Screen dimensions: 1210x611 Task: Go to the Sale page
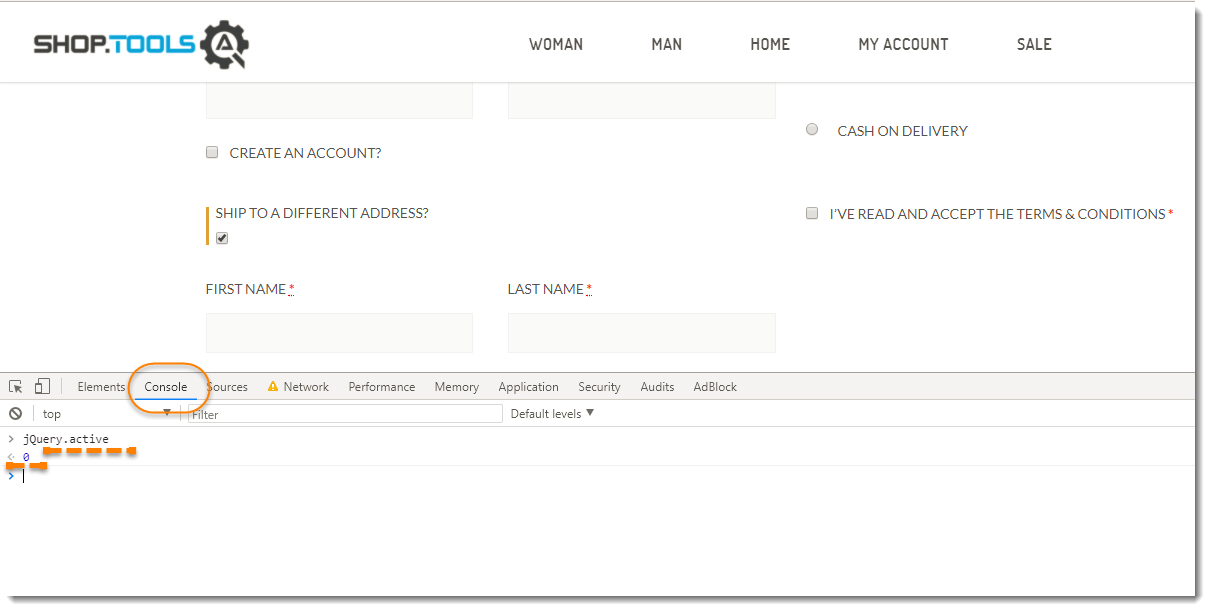point(1034,44)
